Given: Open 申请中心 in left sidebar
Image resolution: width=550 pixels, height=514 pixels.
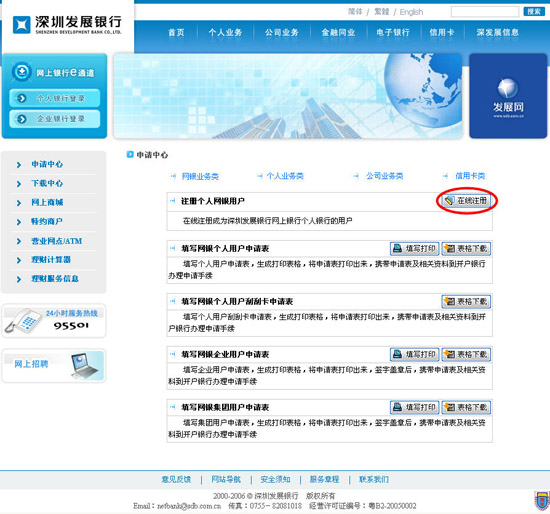Looking at the screenshot, I should click(47, 164).
